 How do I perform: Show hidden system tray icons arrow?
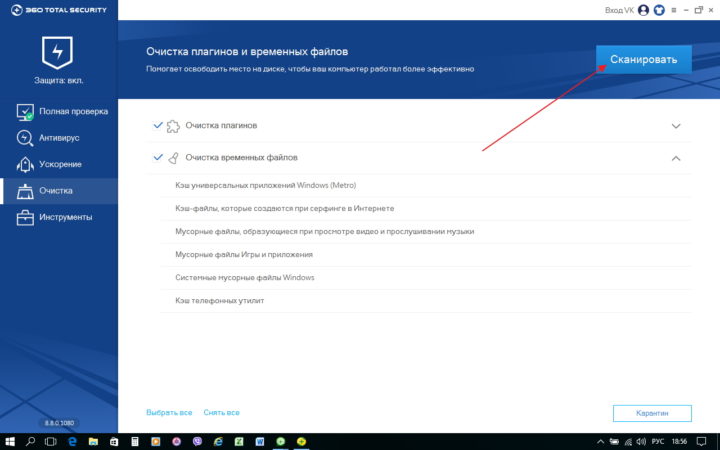600,442
